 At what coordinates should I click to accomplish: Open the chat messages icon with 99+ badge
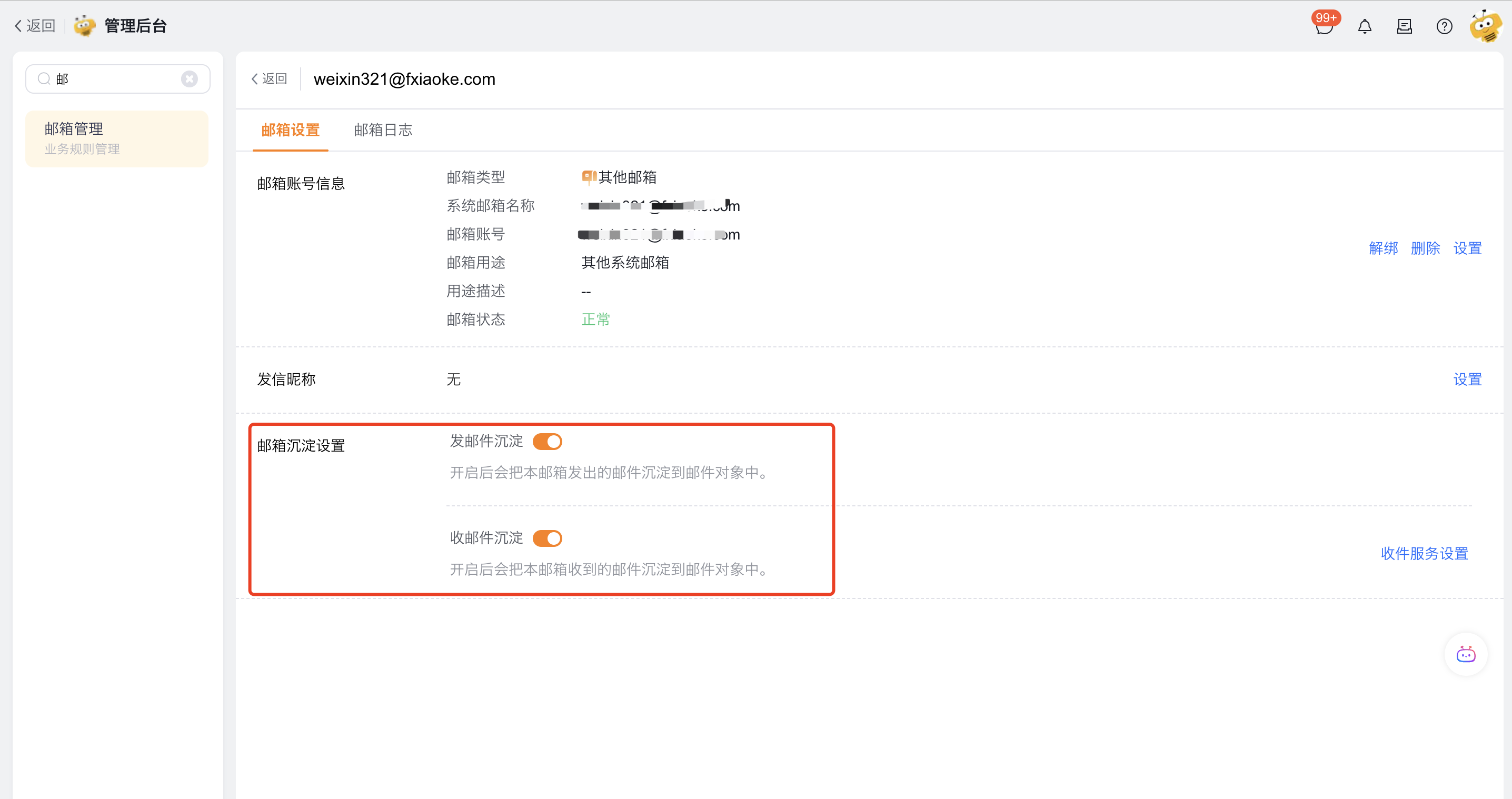click(x=1324, y=26)
